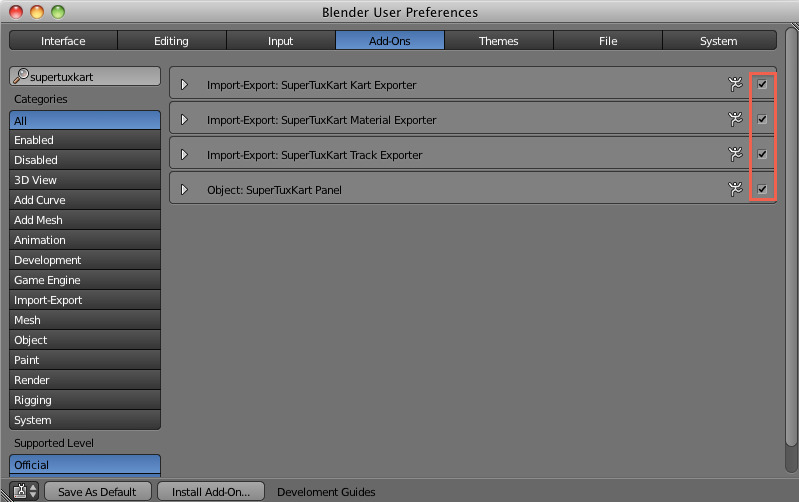Click Save As Default button
Viewport: 799px width, 502px height.
point(97,492)
